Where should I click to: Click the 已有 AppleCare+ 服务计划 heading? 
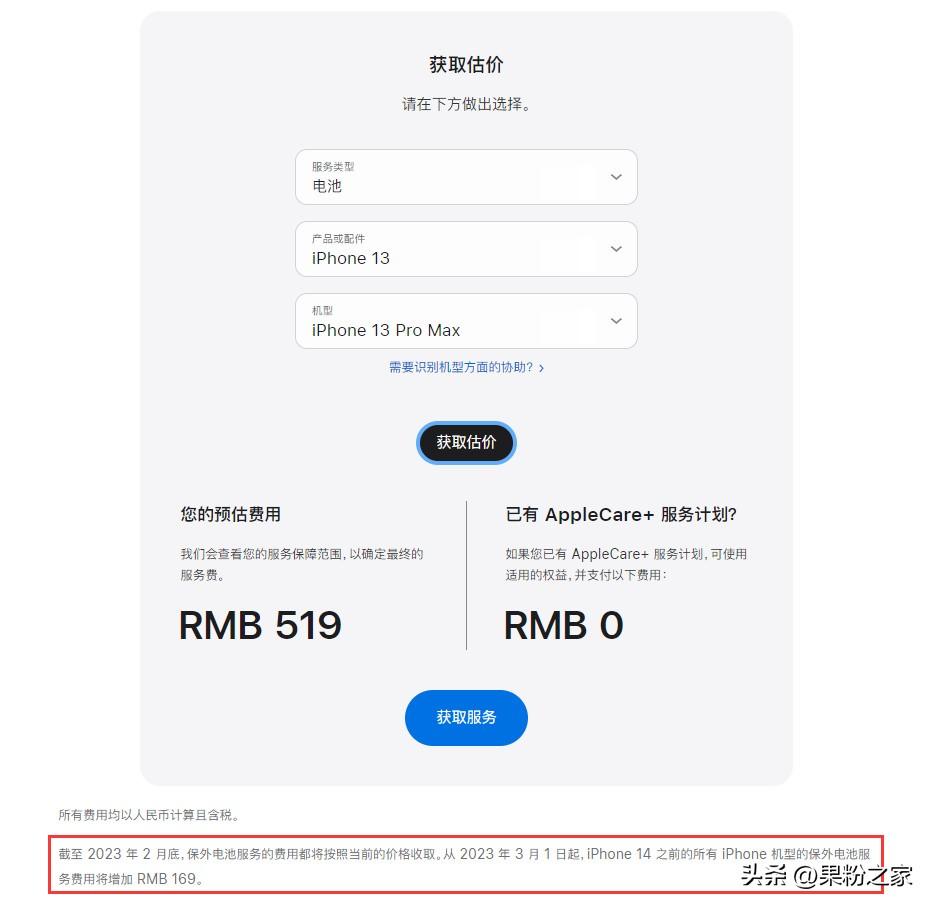[621, 514]
